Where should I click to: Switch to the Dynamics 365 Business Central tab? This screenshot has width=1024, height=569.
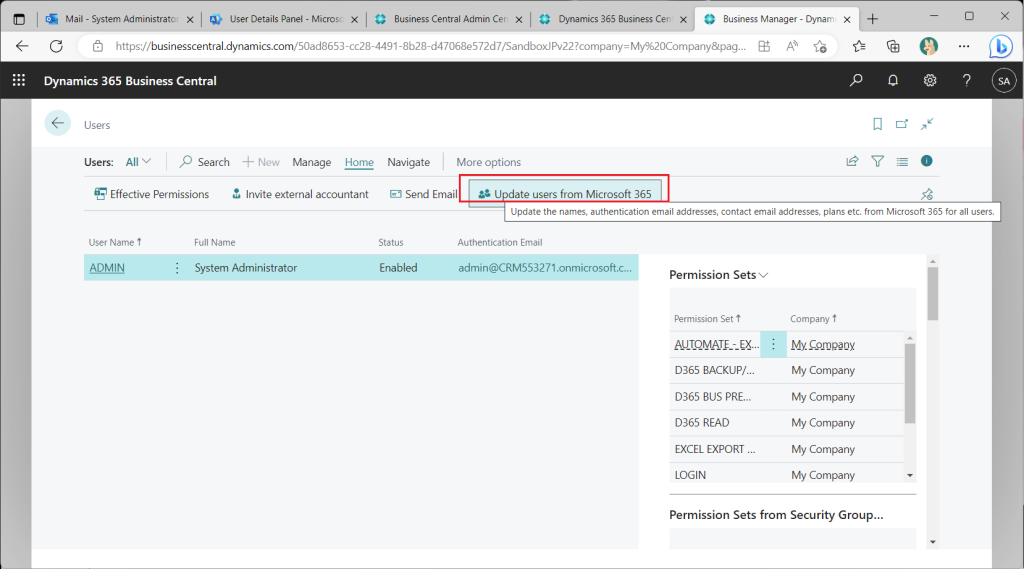[x=613, y=19]
